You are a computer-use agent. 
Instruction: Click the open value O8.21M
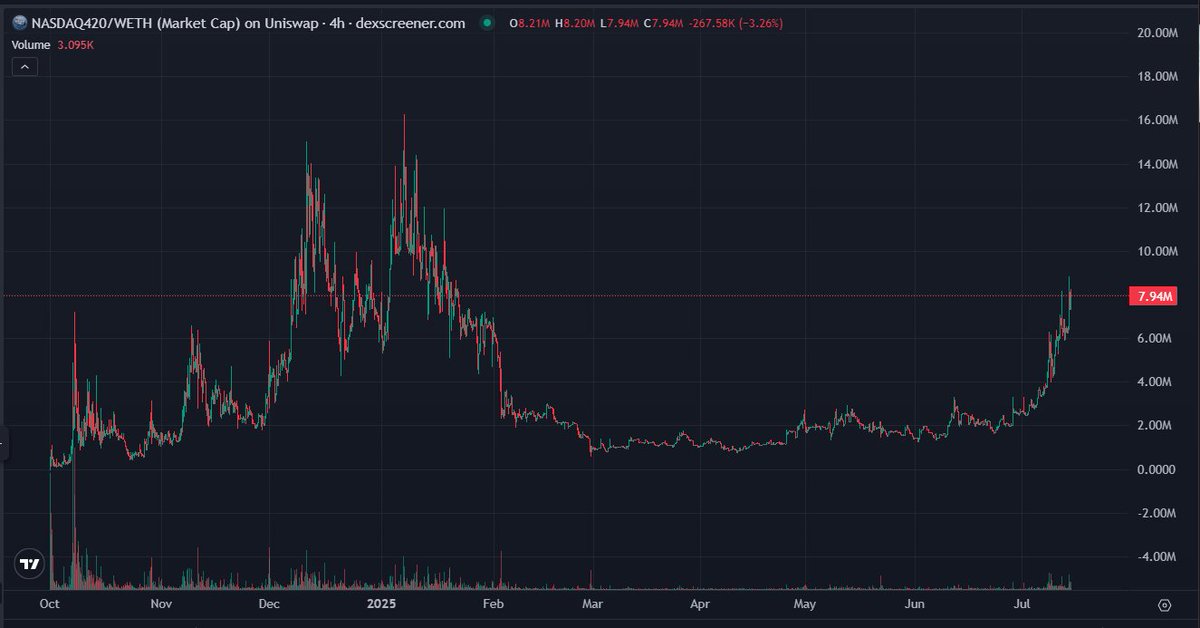tap(530, 24)
